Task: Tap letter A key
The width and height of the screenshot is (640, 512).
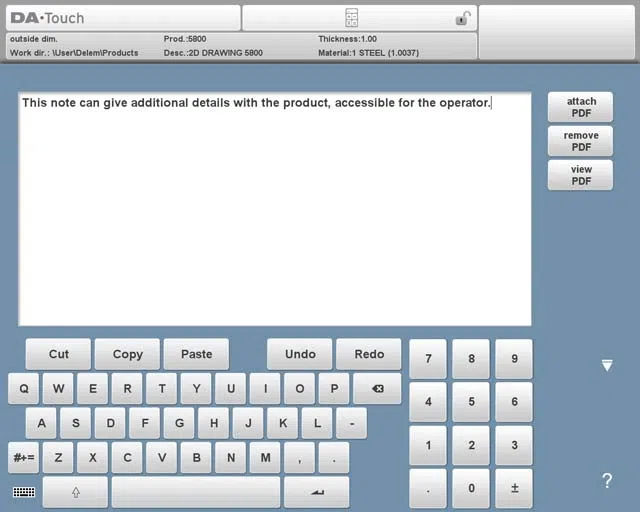Action: pyautogui.click(x=41, y=423)
